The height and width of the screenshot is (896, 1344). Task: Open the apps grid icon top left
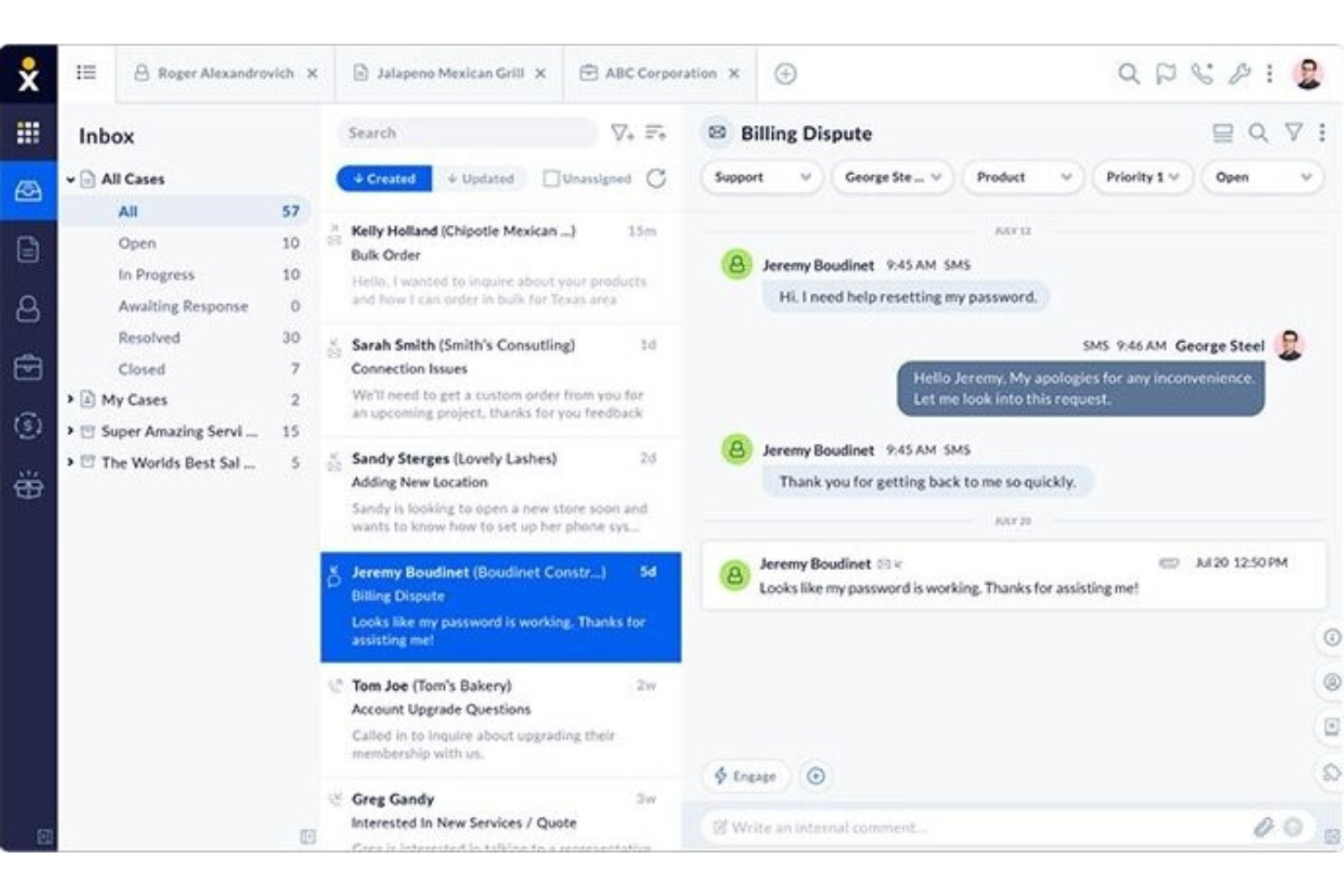[x=30, y=134]
